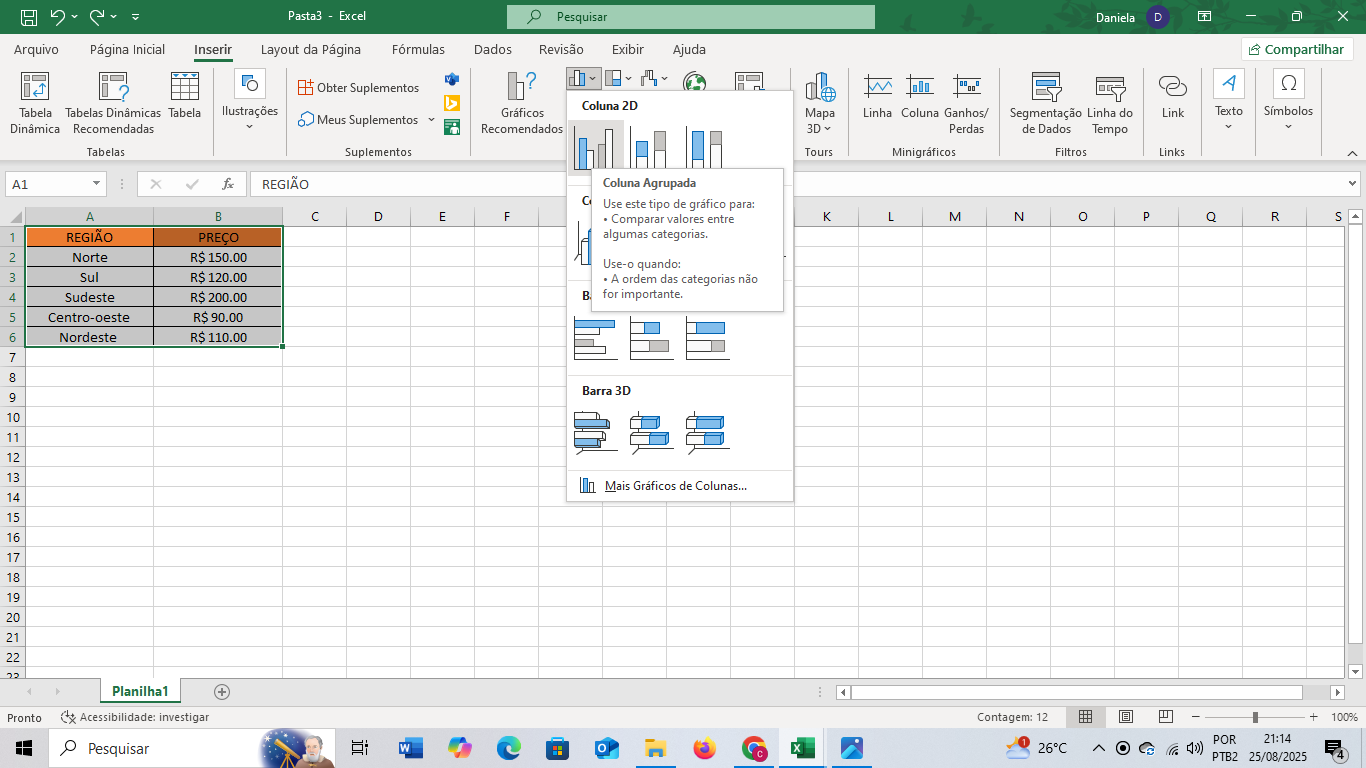Add a new sheet with the plus button

[222, 691]
